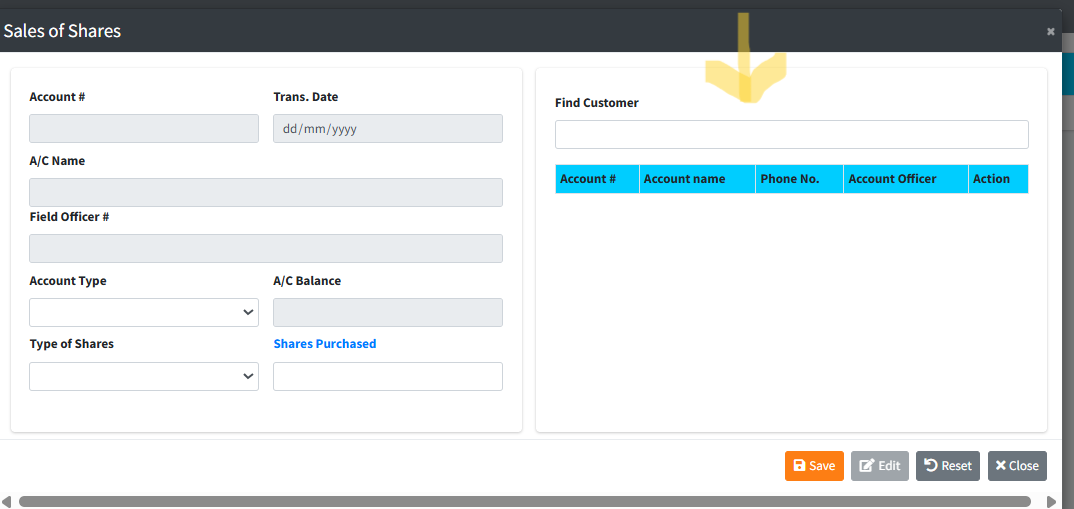Focus the Find Customer search field

(791, 135)
